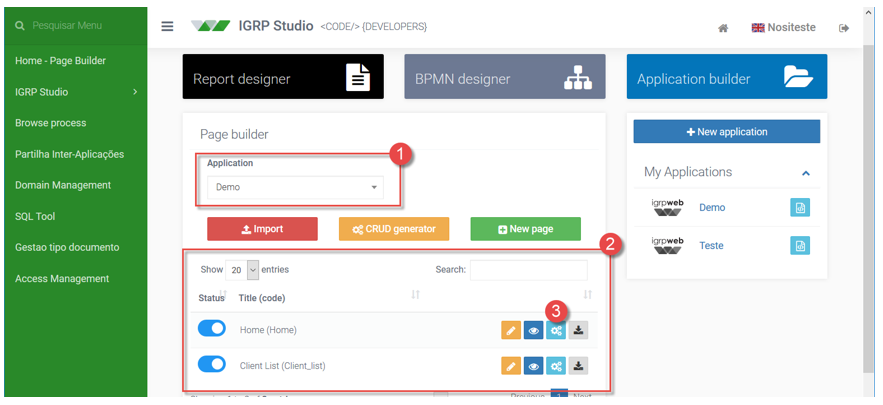Open Browse process menu item
Screen dimensions: 883x405
point(51,123)
